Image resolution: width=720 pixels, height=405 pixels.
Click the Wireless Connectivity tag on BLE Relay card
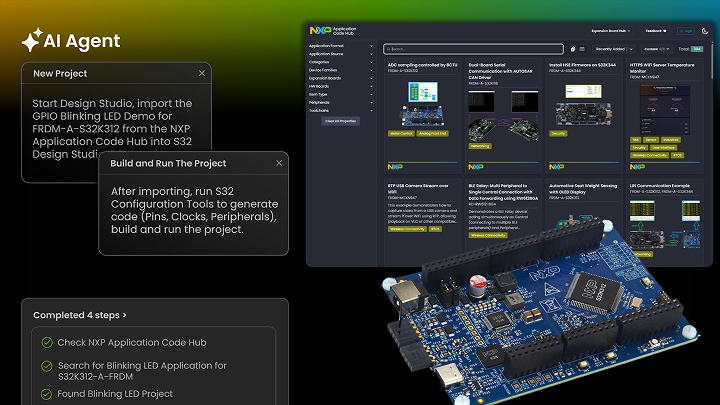(x=488, y=235)
